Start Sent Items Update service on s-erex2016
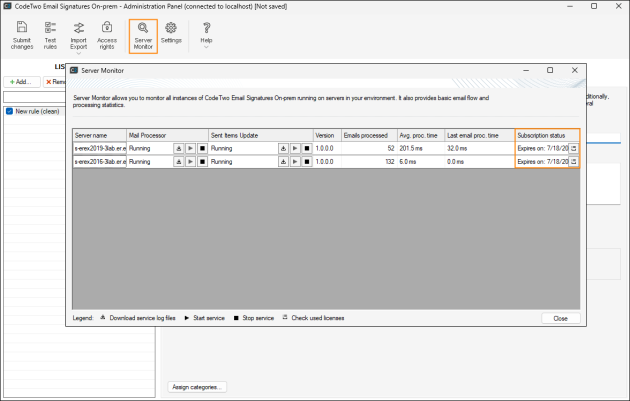This screenshot has height=401, width=630. tap(295, 162)
